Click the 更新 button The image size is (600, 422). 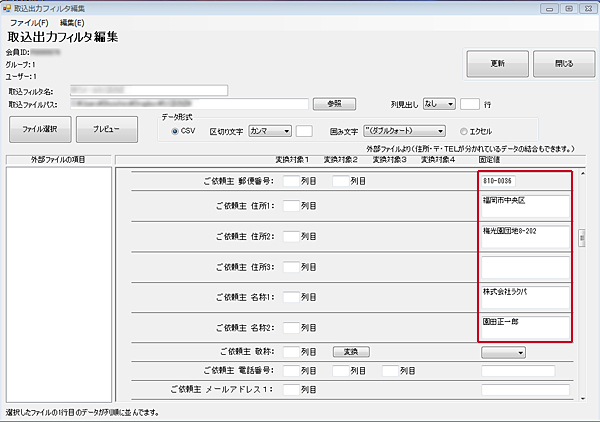click(498, 64)
